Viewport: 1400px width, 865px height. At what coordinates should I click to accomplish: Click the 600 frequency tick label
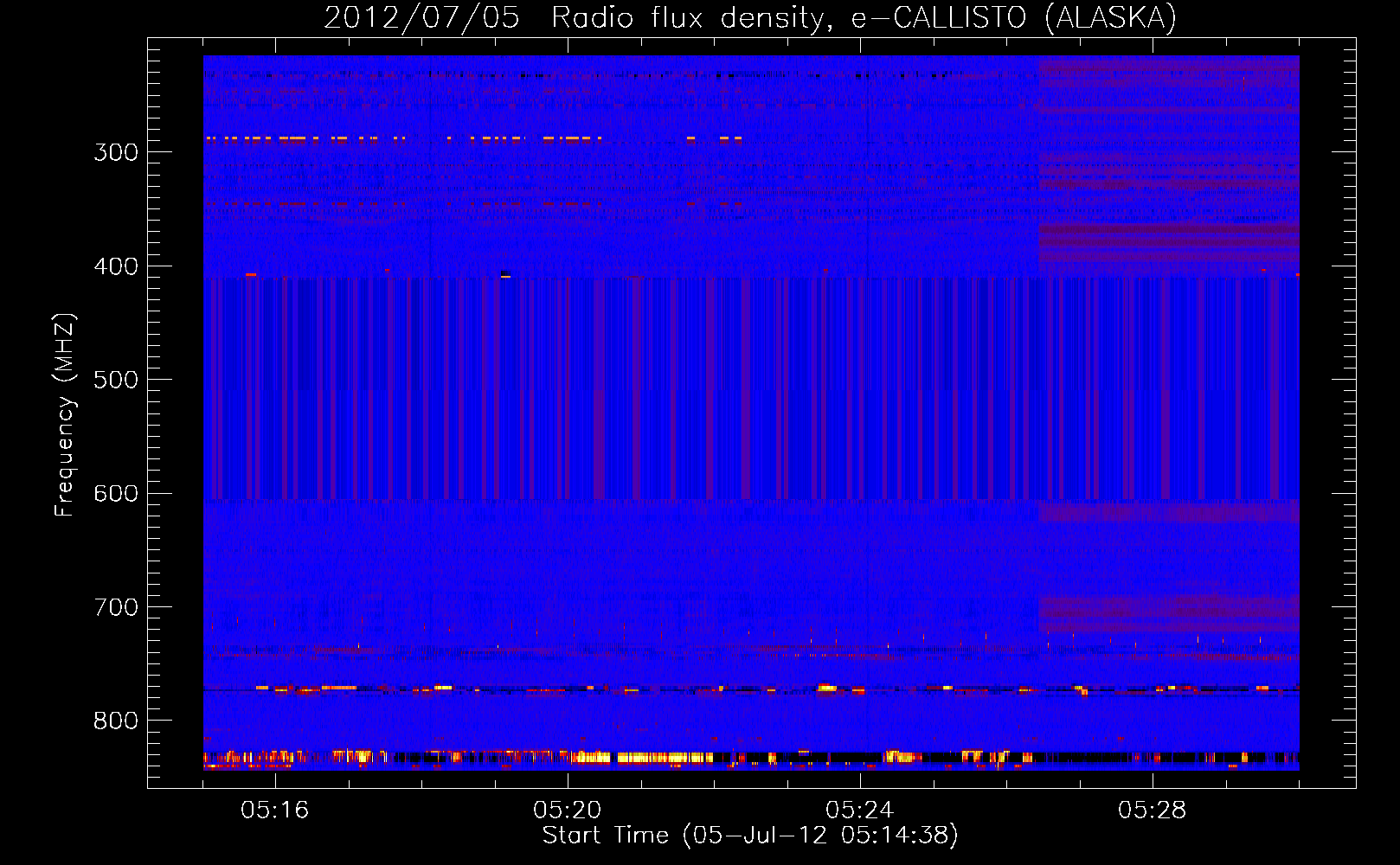(x=116, y=494)
